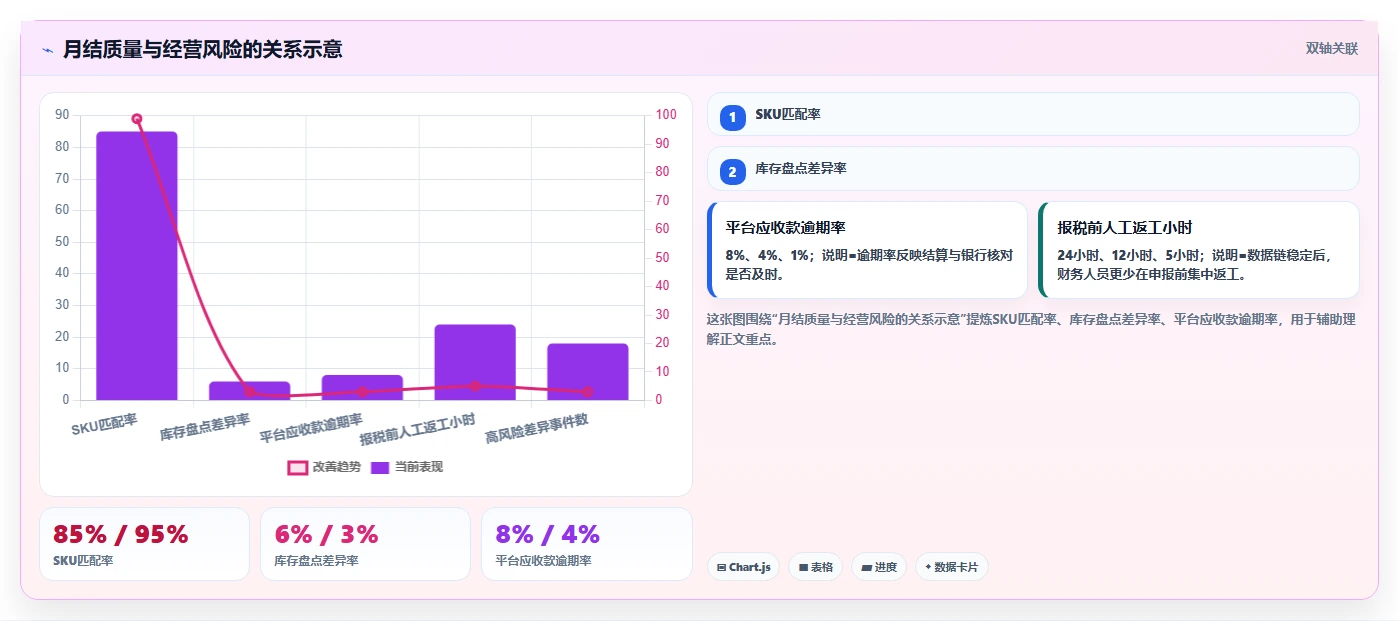Screen dimensions: 1399x621
Task: Click the trend line point above SKU匹配率
Action: point(137,119)
